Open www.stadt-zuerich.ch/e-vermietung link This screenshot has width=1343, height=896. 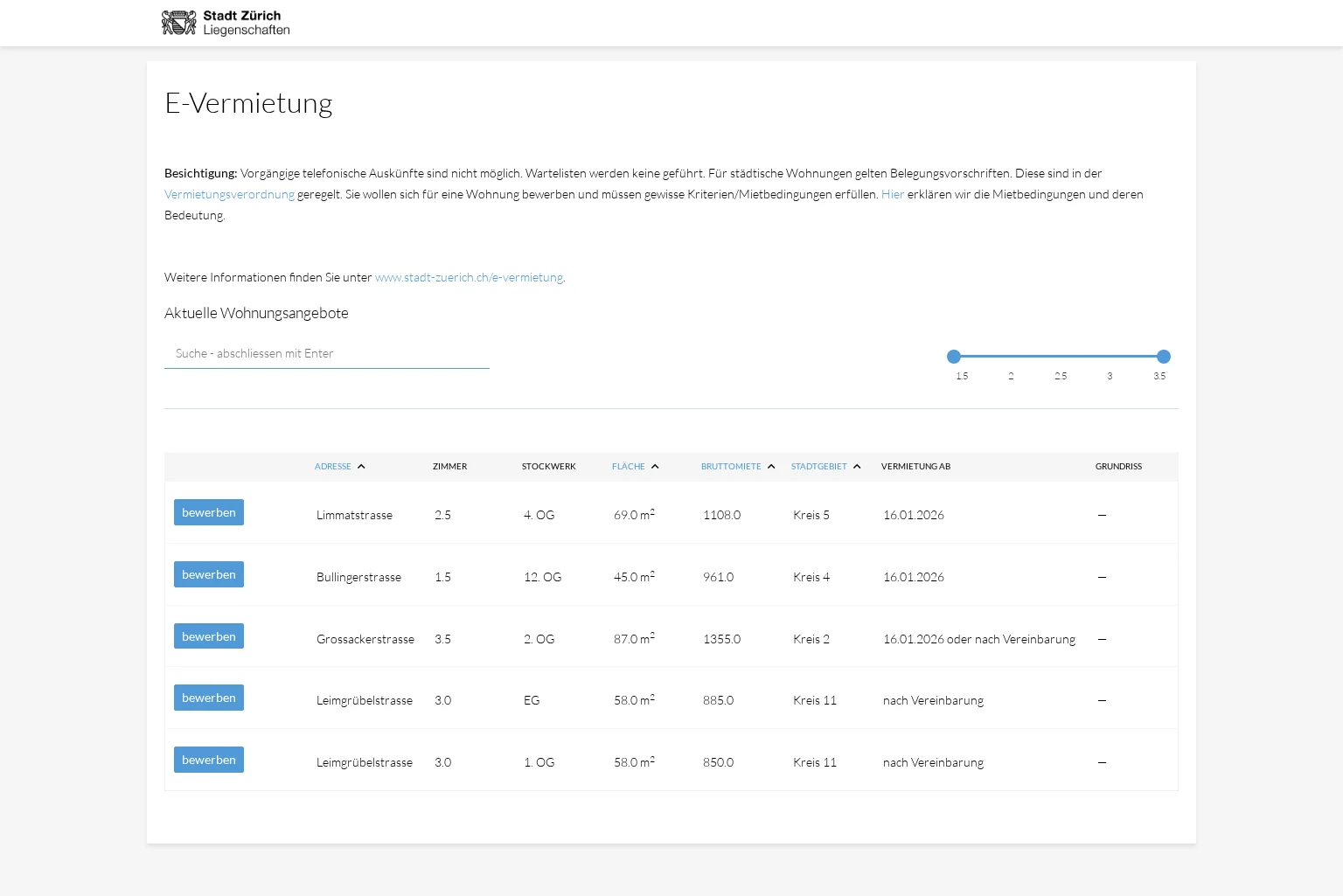pos(469,277)
